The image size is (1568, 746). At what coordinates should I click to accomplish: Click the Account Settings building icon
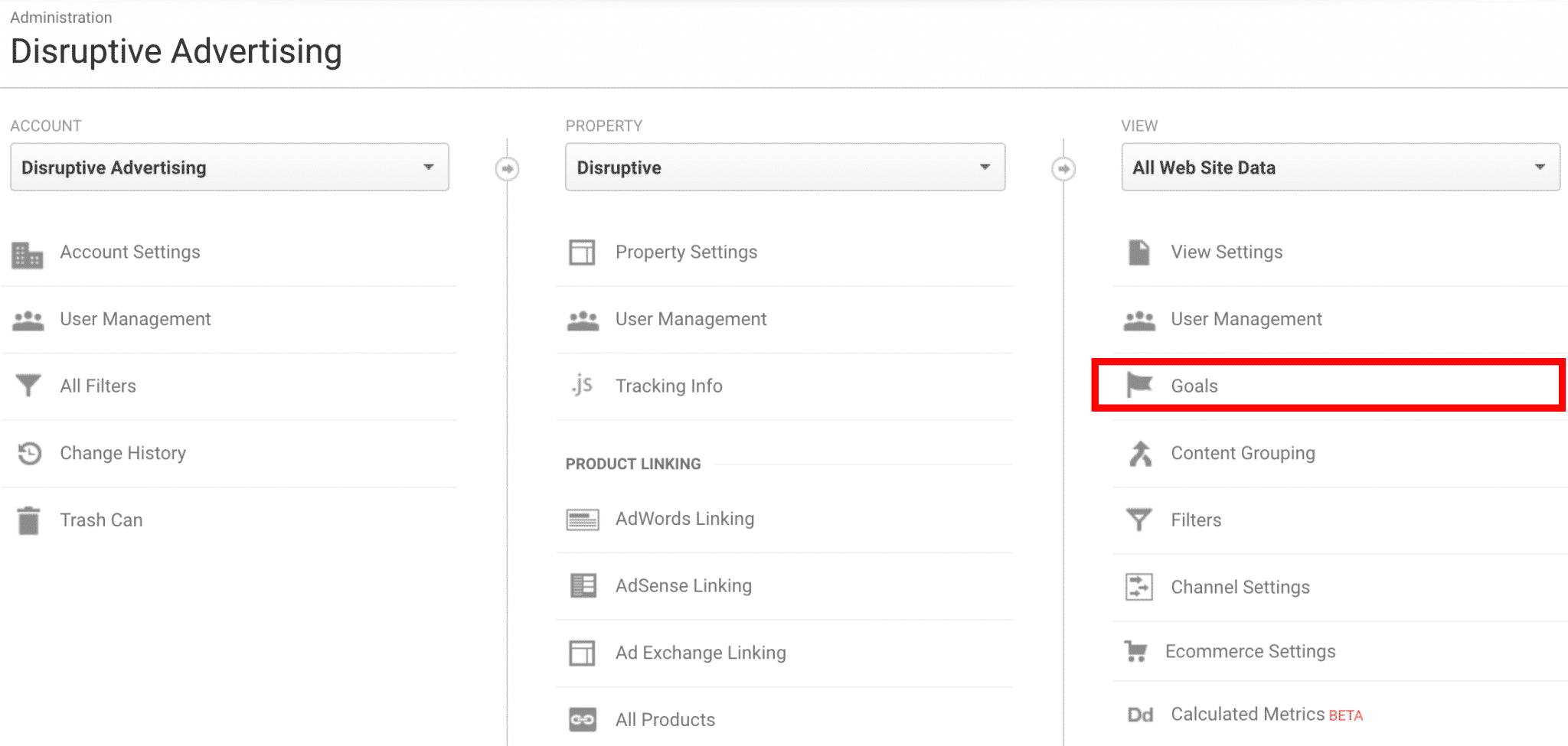coord(28,255)
